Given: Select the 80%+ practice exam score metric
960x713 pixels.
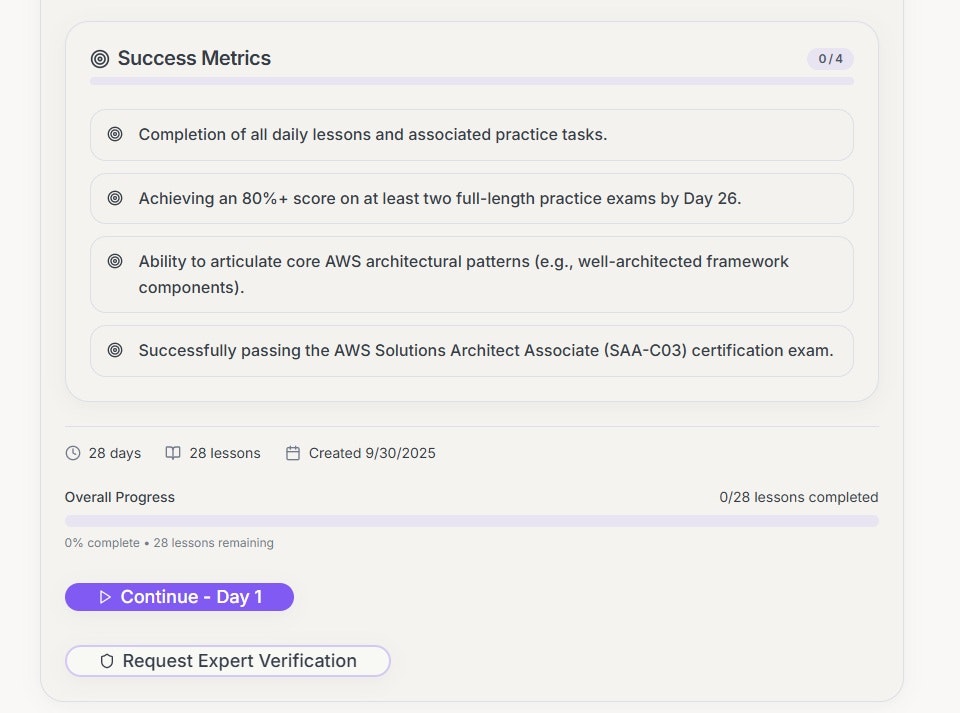Looking at the screenshot, I should [471, 199].
